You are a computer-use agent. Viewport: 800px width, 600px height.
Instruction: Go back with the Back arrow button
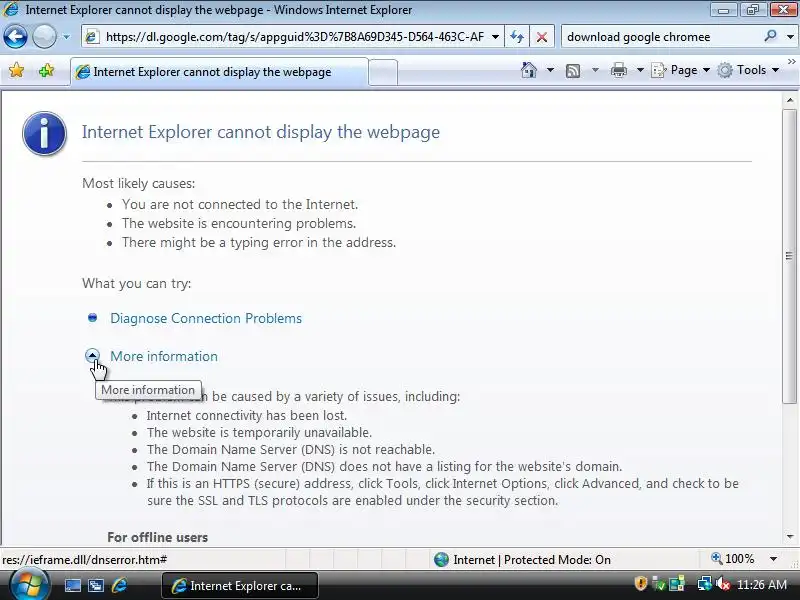click(15, 37)
